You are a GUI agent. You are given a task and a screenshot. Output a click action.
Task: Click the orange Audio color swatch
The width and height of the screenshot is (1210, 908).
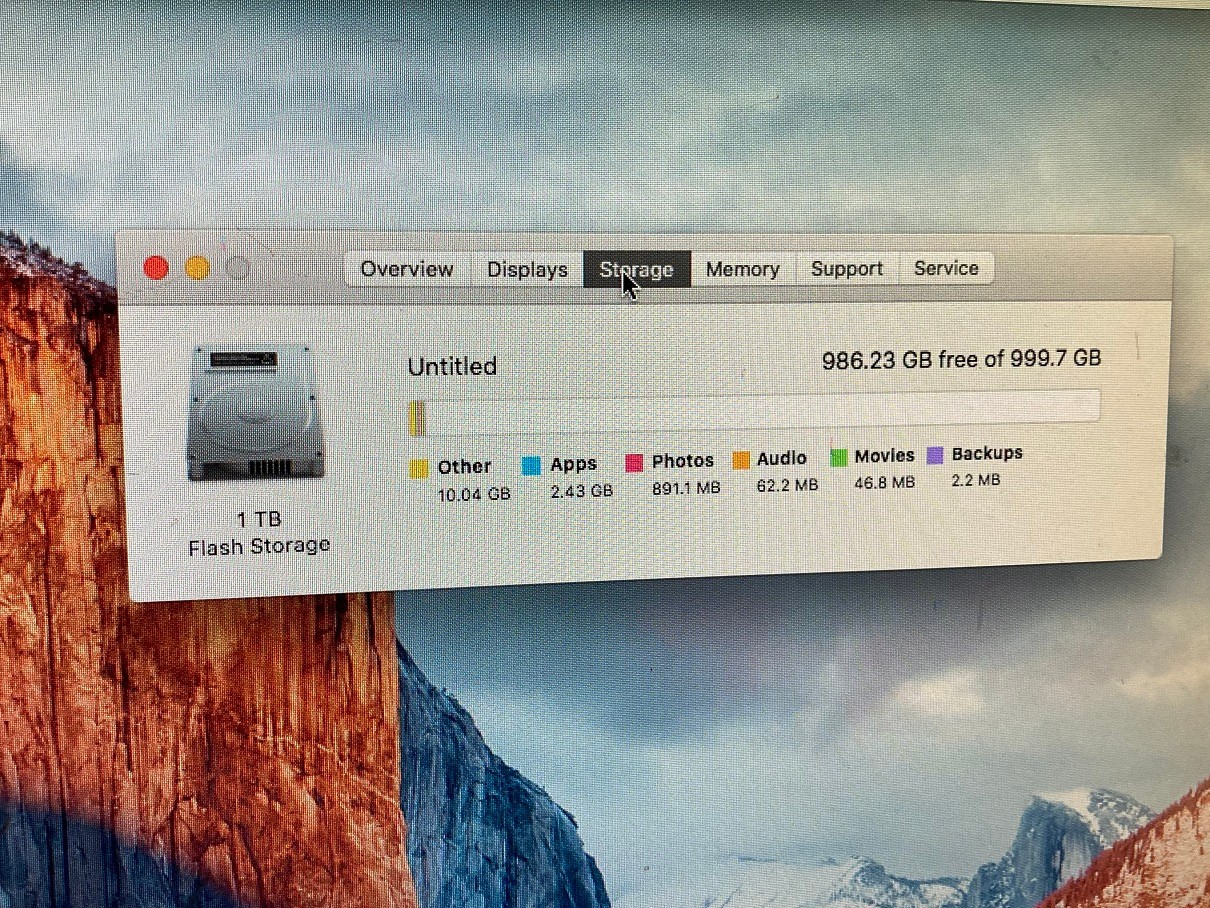coord(741,460)
